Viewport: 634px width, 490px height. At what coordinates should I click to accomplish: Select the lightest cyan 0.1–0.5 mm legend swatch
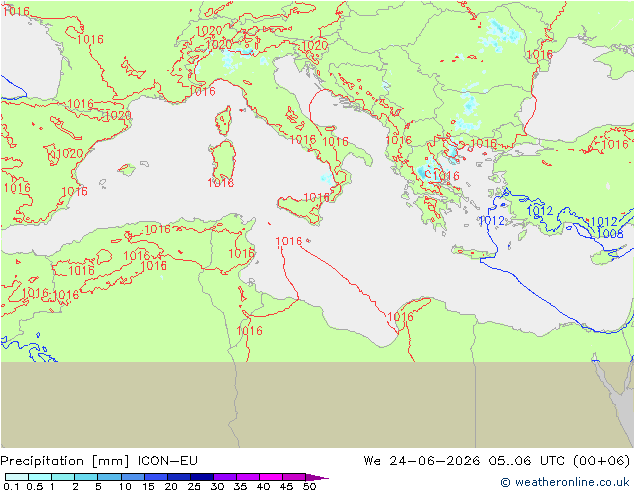(17, 477)
